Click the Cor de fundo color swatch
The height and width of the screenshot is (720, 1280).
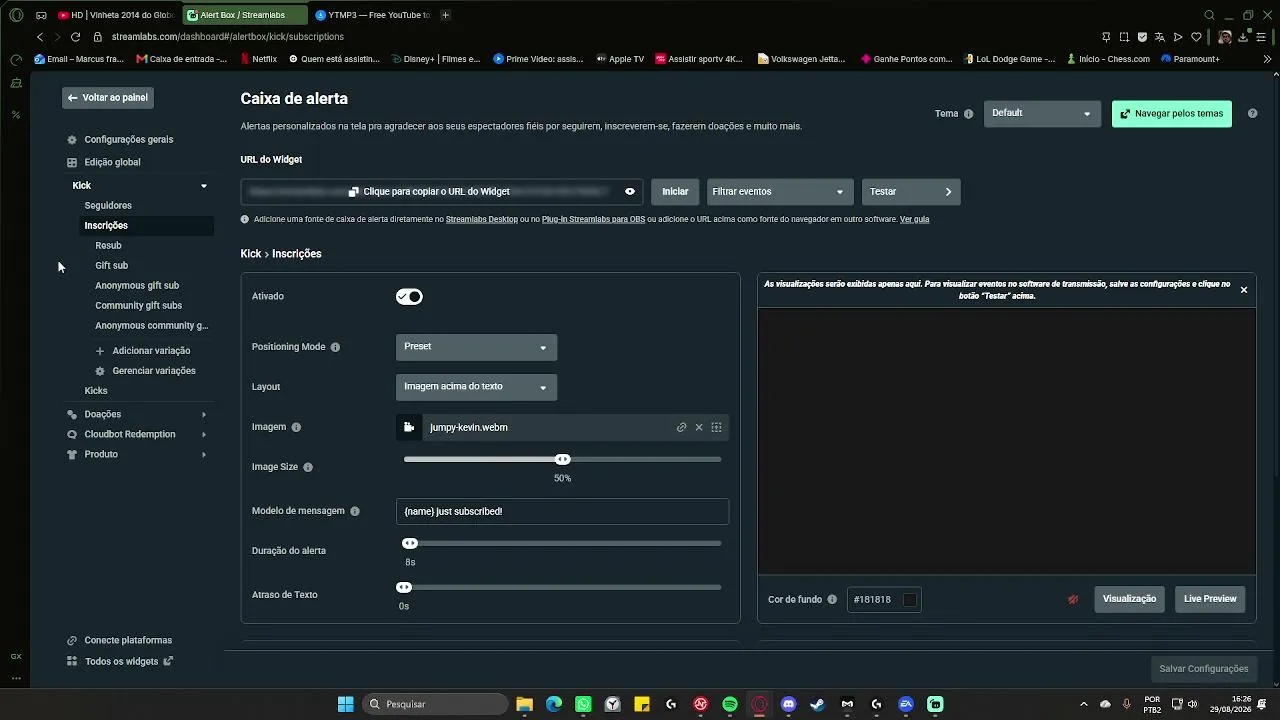pos(909,600)
